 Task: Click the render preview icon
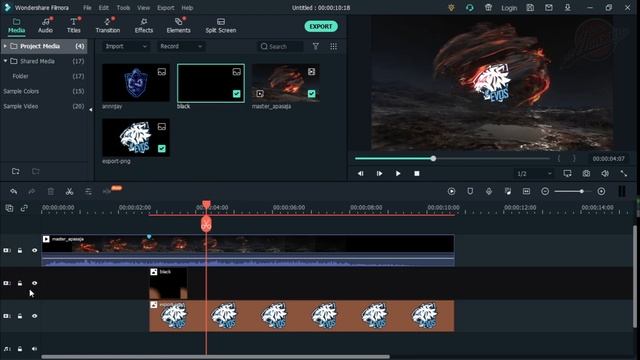click(451, 191)
